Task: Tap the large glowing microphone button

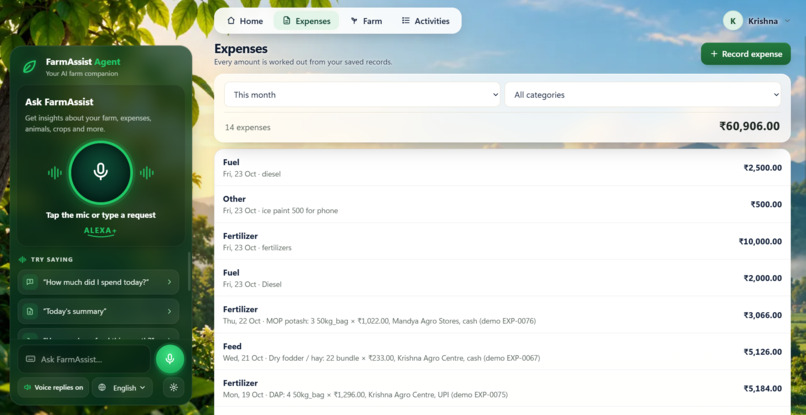Action: click(x=101, y=172)
